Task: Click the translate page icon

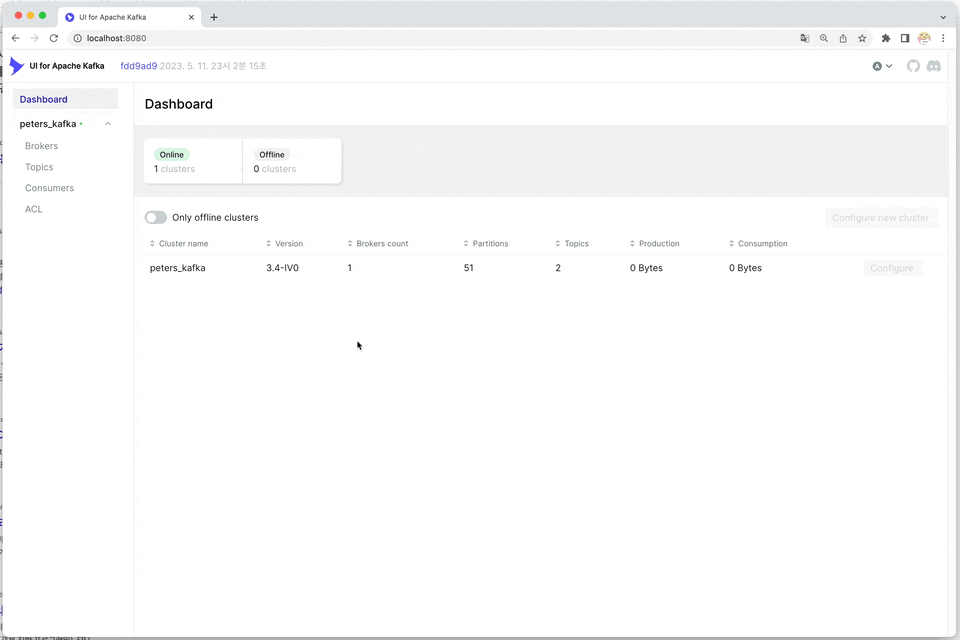Action: pyautogui.click(x=804, y=38)
